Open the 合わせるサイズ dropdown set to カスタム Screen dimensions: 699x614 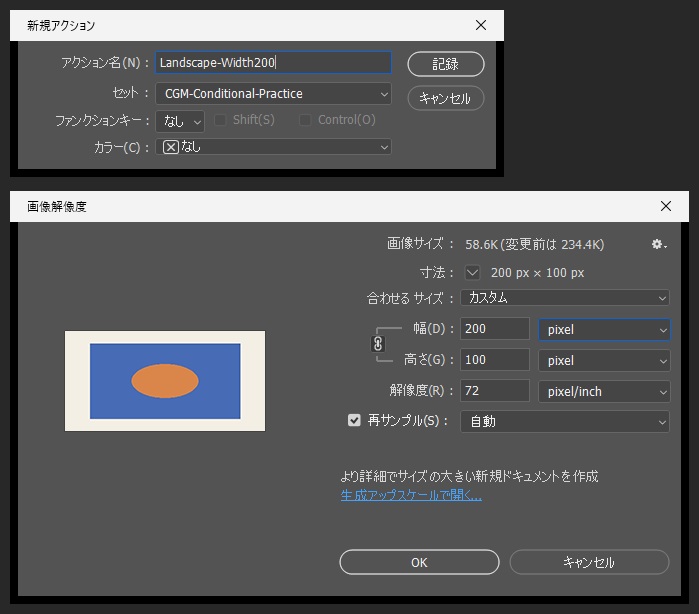pyautogui.click(x=564, y=297)
